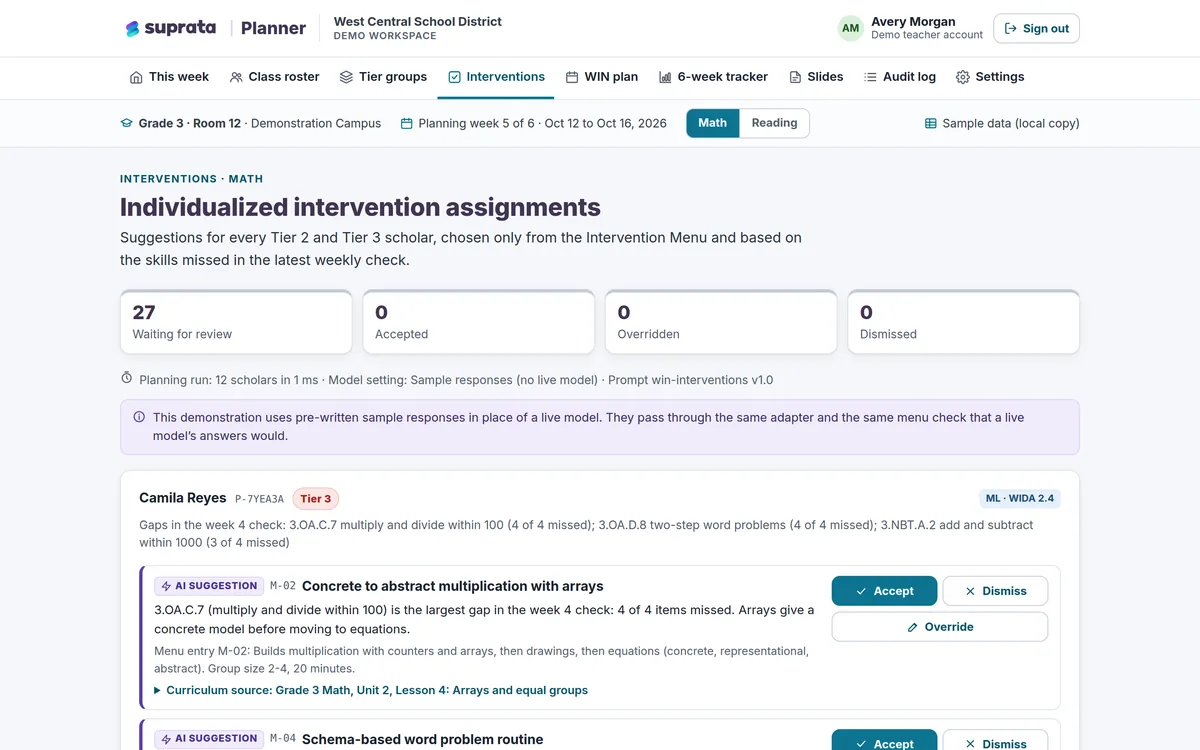1200x750 pixels.
Task: Open the Audit log tab
Action: tap(900, 77)
